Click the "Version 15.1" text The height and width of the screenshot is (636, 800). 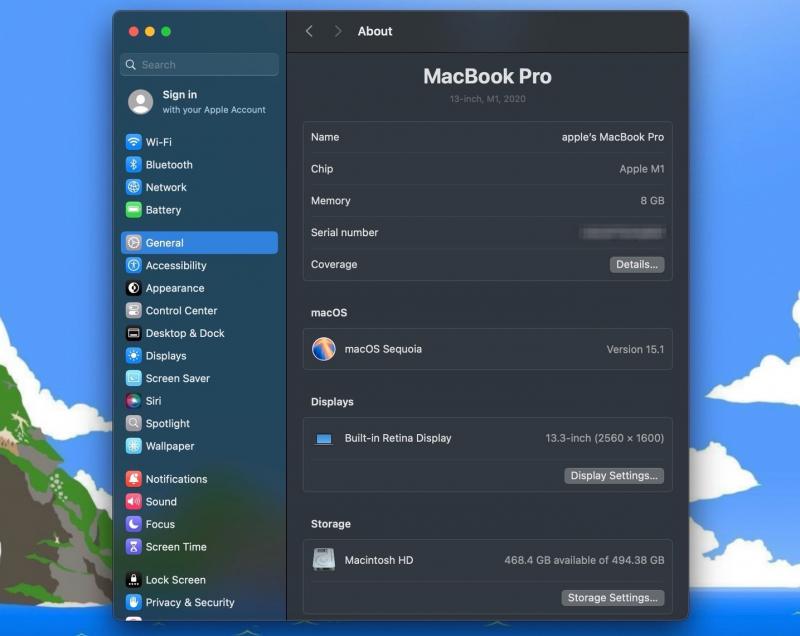pyautogui.click(x=635, y=349)
